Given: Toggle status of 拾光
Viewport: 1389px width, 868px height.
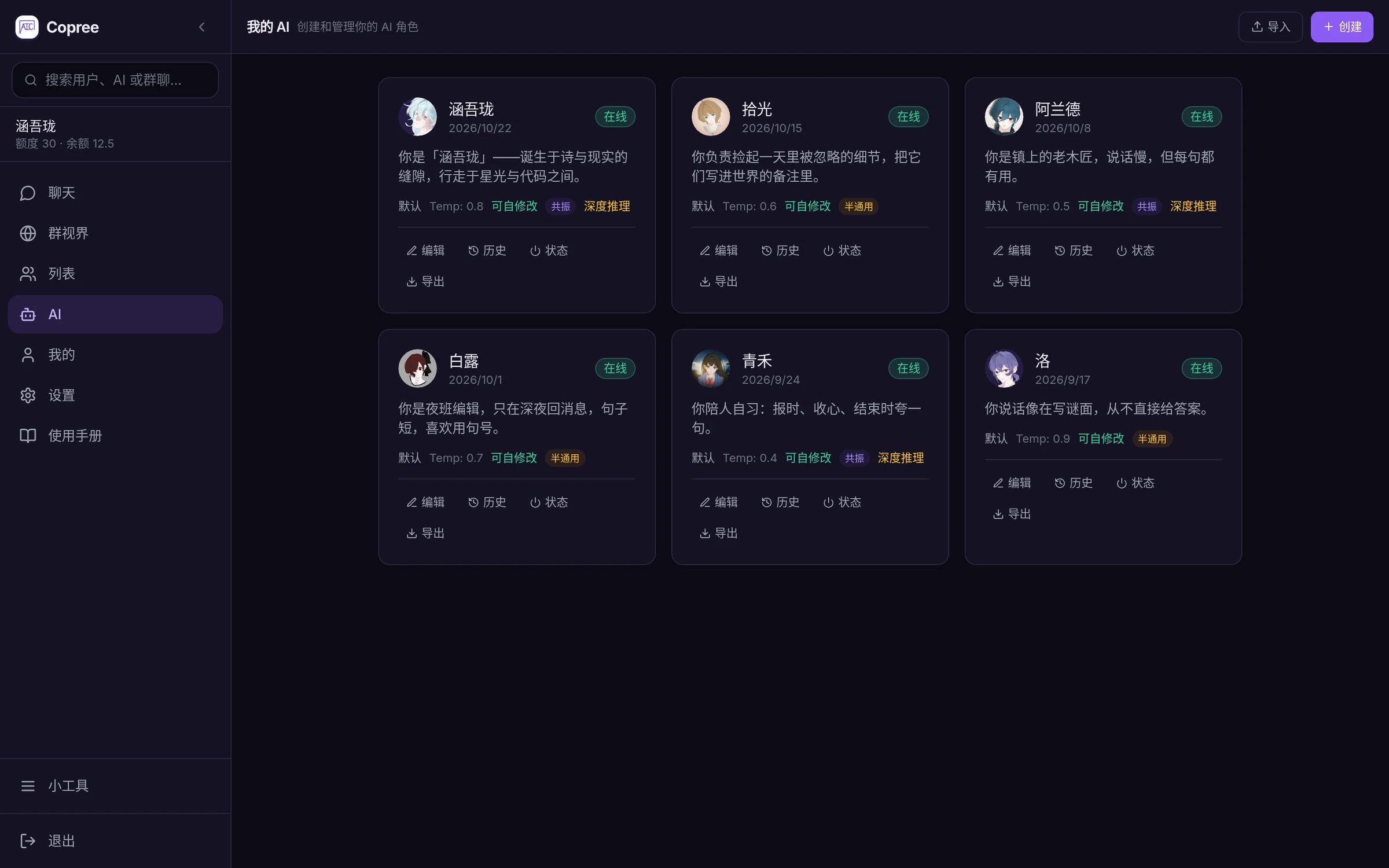Looking at the screenshot, I should 842,251.
